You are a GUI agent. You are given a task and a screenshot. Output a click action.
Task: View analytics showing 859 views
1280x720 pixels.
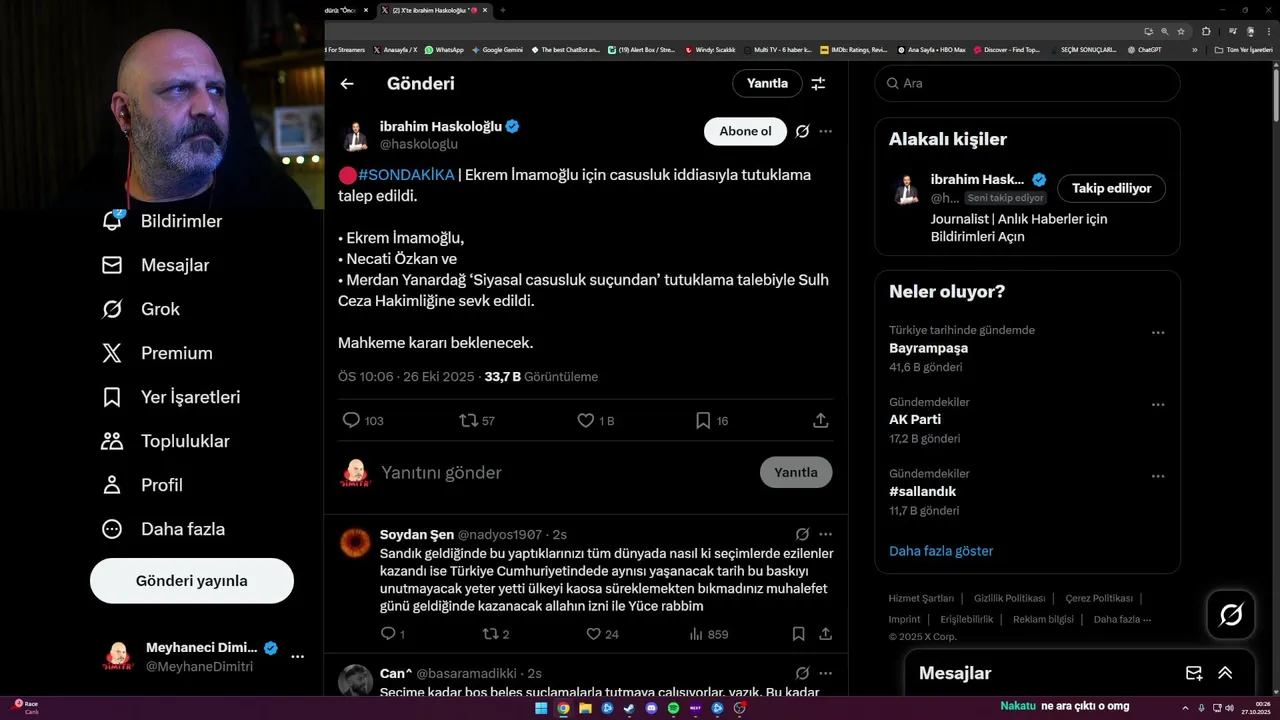[708, 634]
